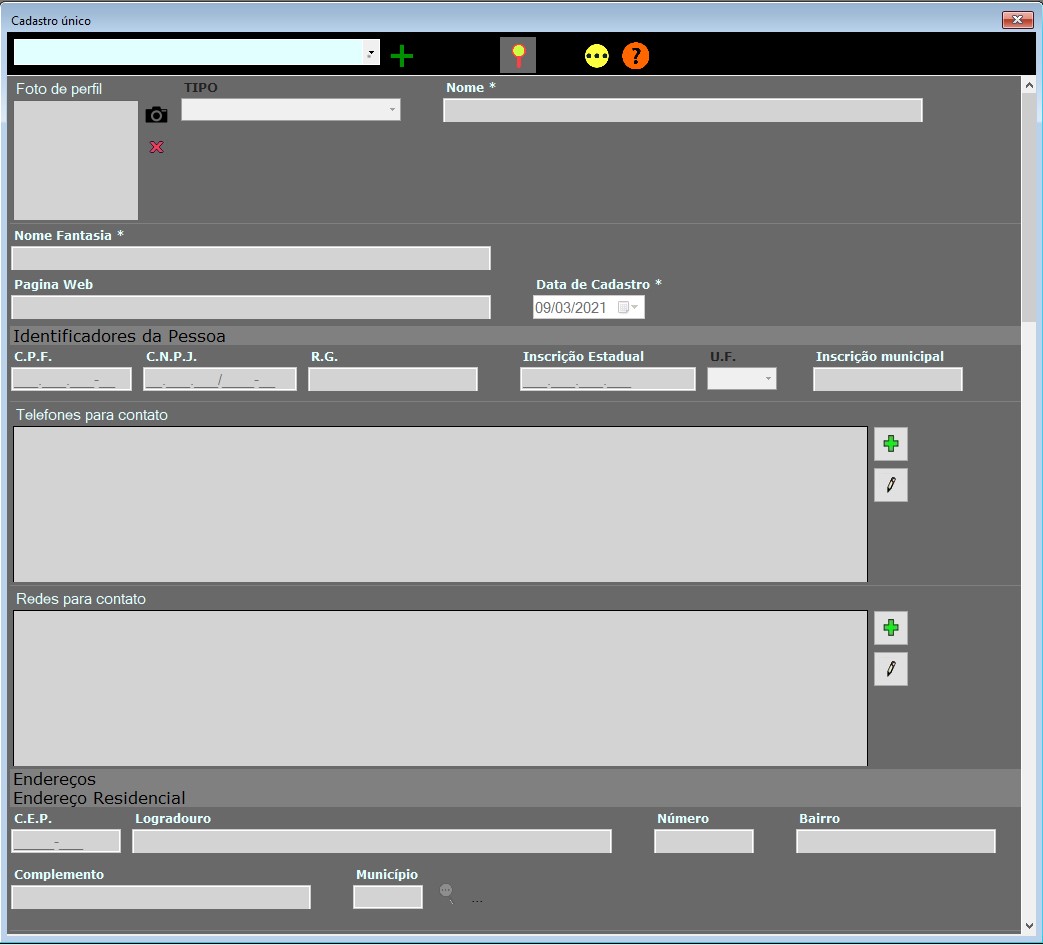1043x945 pixels.
Task: Click the yellow three-dots icon
Action: pyautogui.click(x=597, y=56)
